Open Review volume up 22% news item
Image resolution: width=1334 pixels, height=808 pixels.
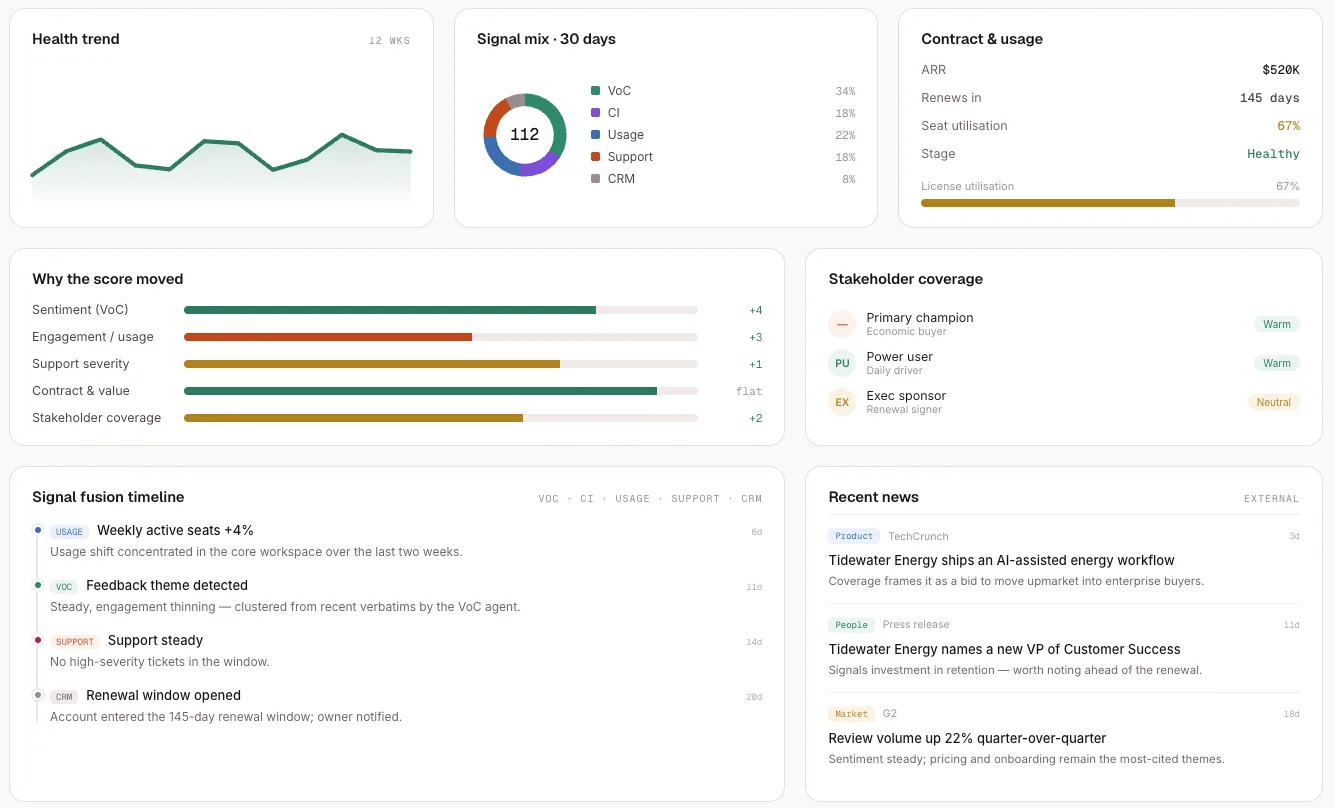[967, 738]
